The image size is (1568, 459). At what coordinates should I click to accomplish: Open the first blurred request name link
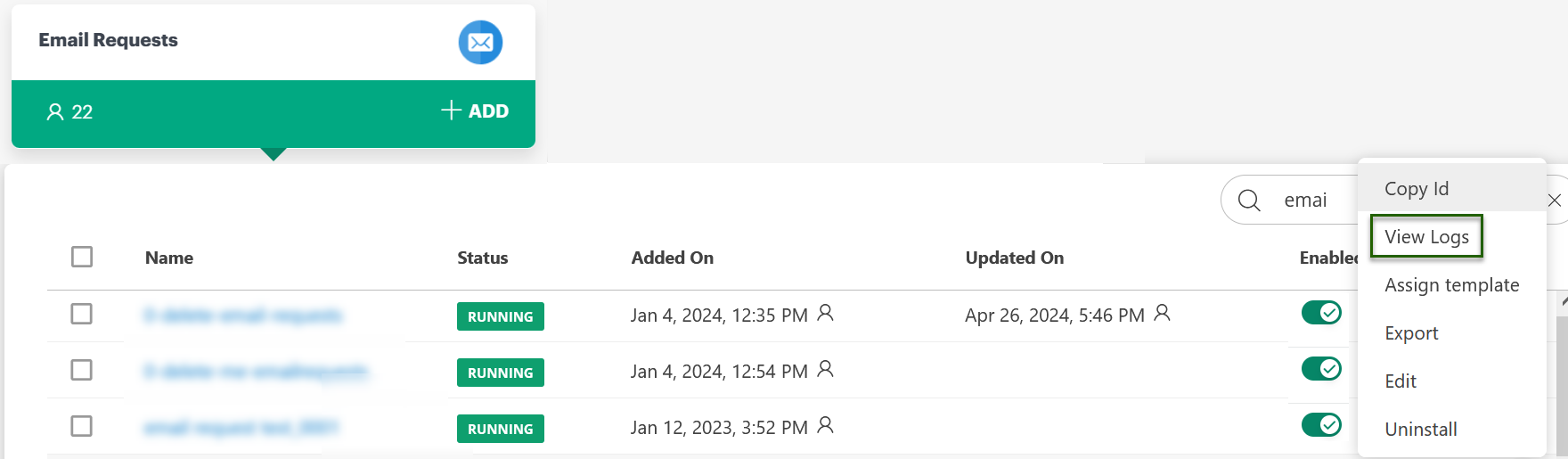[243, 316]
